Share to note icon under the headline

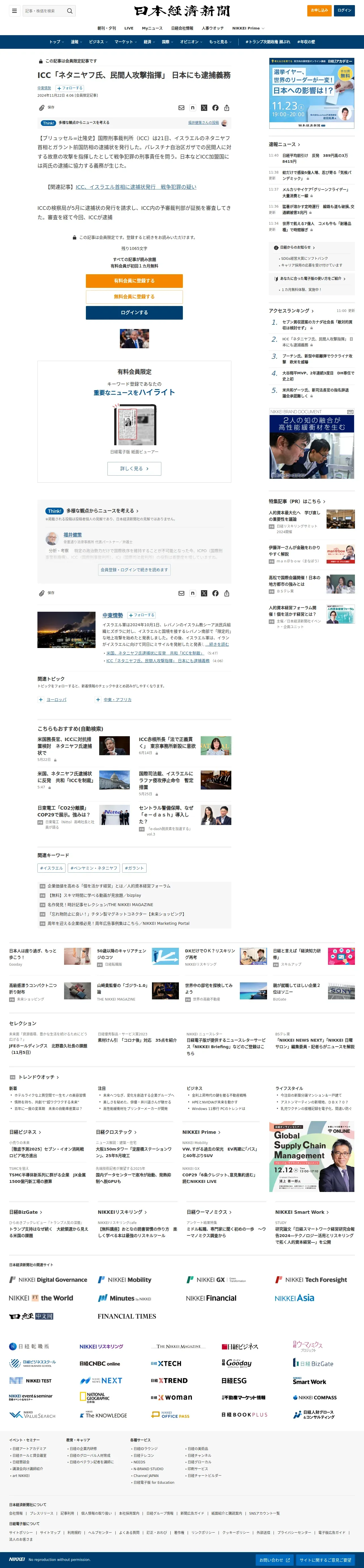[x=192, y=108]
